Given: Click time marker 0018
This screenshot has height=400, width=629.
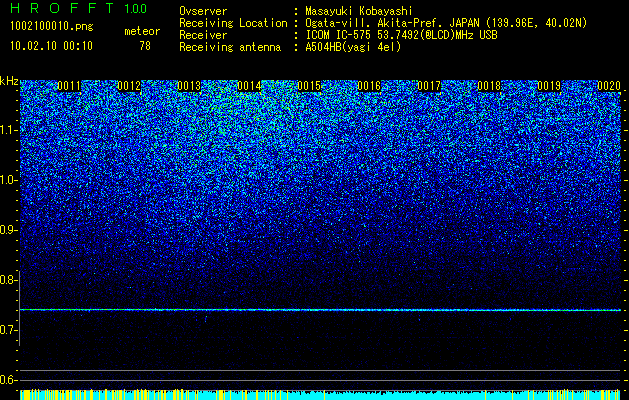Looking at the screenshot, I should (x=489, y=86).
